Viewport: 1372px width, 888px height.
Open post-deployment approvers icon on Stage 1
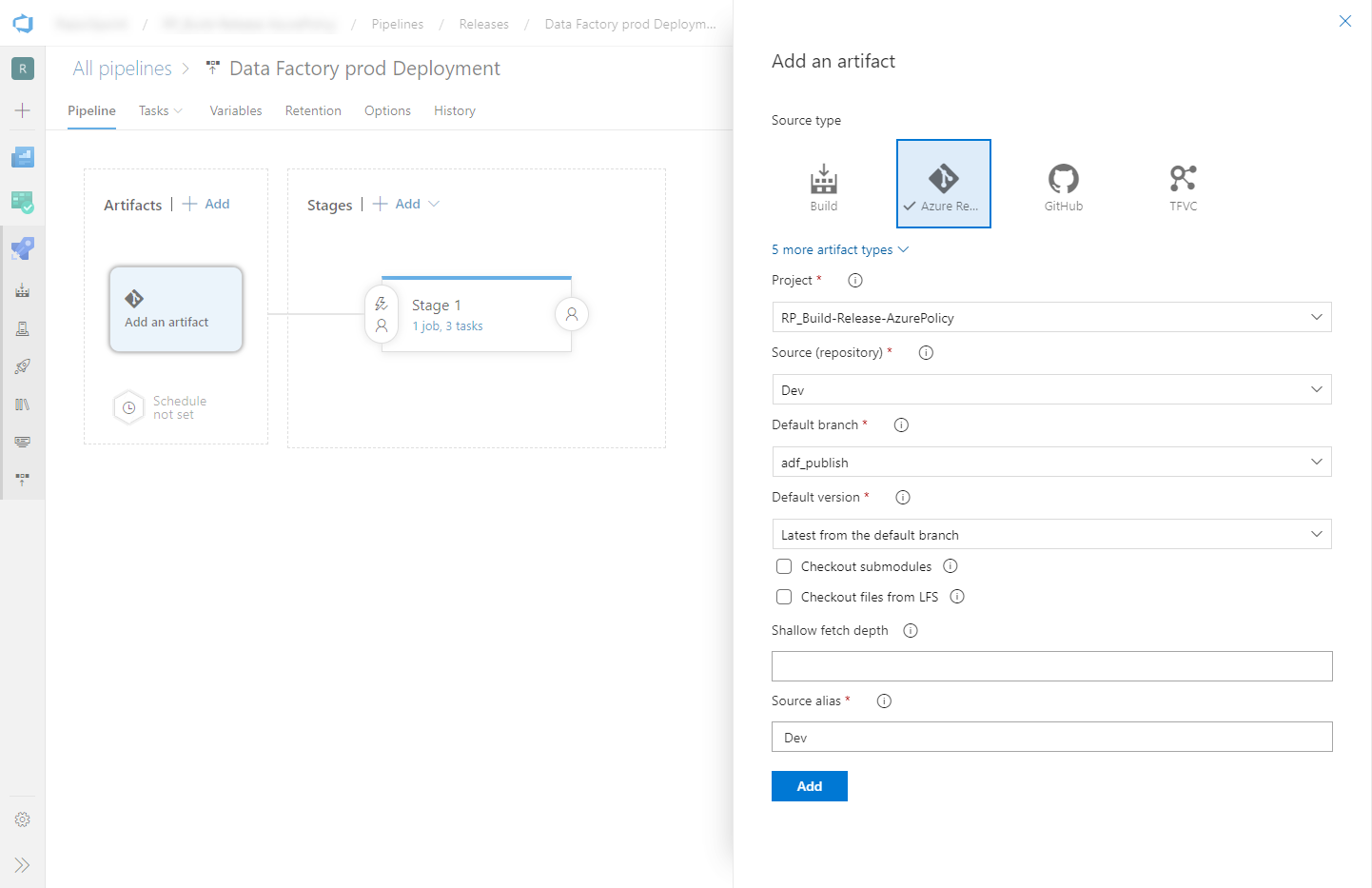click(571, 314)
